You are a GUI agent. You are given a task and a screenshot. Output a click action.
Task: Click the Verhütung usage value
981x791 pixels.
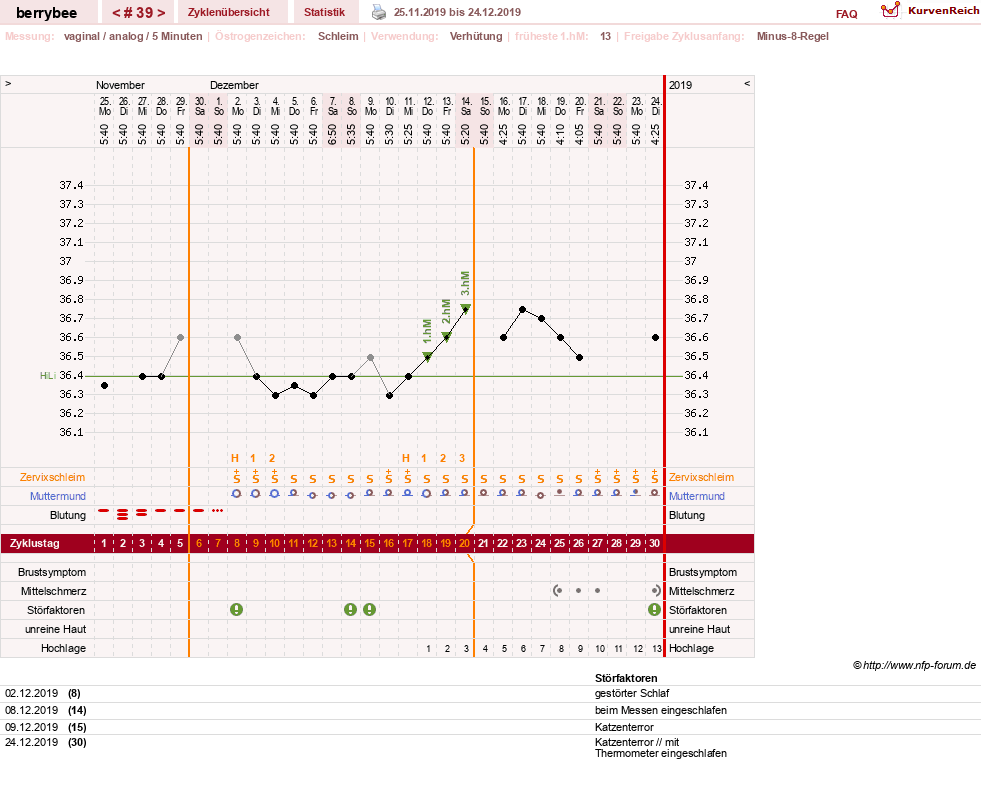[x=476, y=36]
